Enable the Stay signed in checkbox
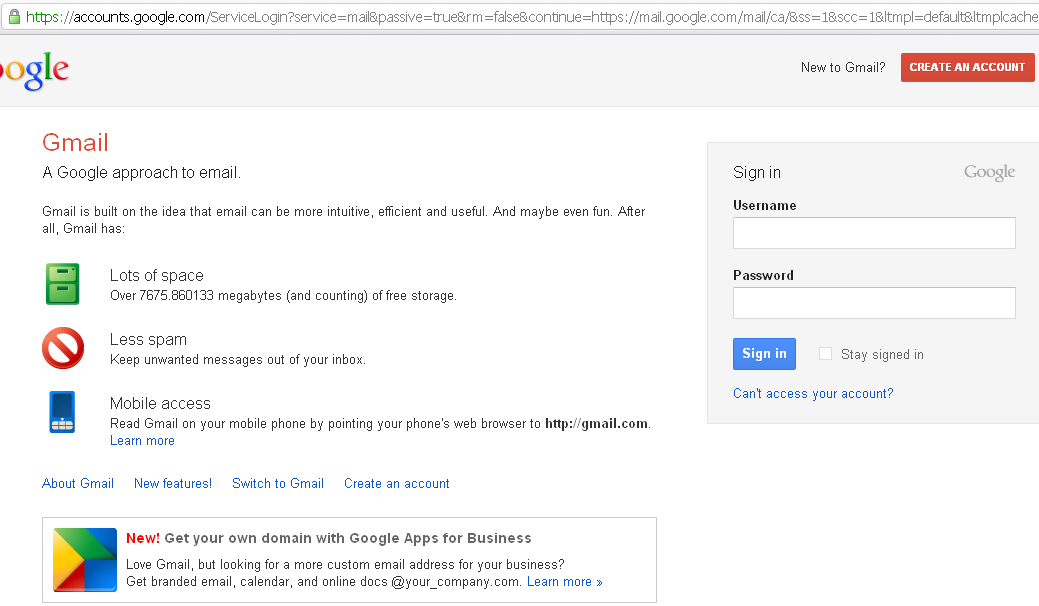The width and height of the screenshot is (1039, 606). click(825, 354)
